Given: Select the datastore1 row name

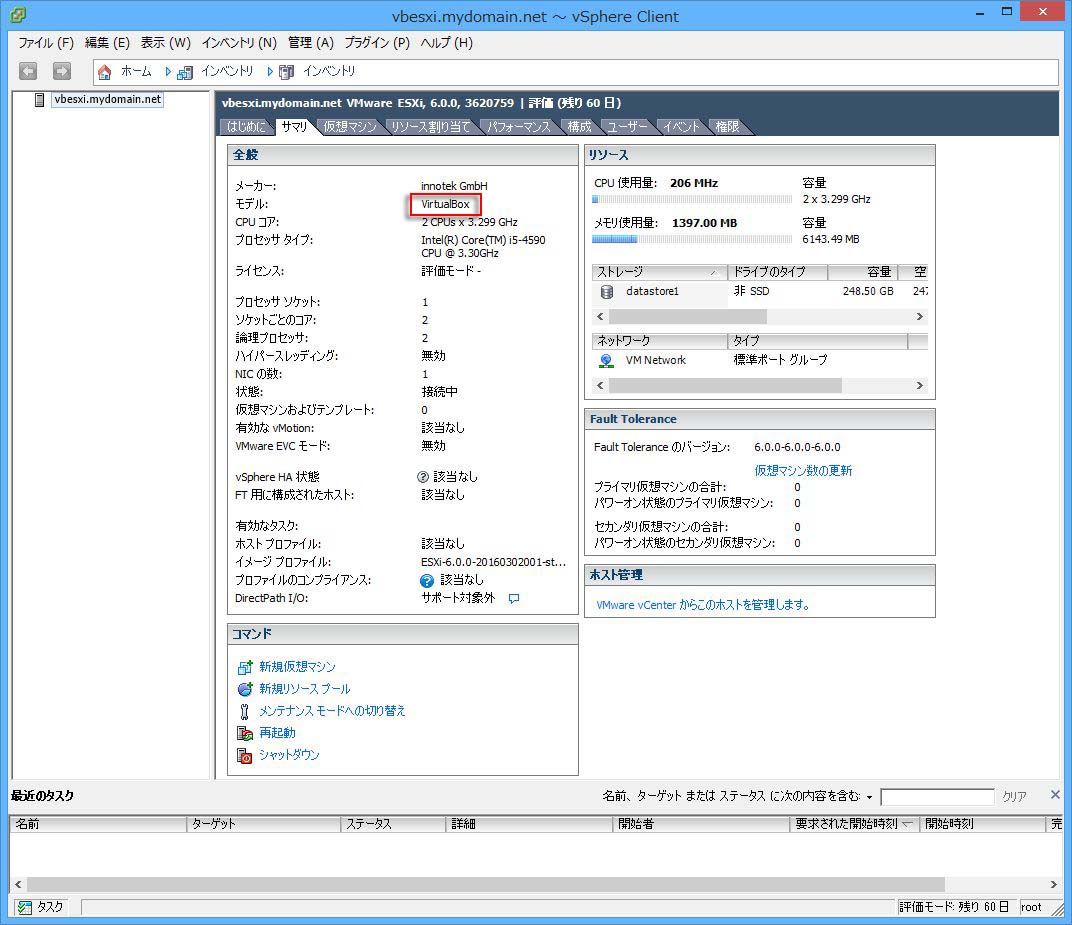Looking at the screenshot, I should pos(652,291).
